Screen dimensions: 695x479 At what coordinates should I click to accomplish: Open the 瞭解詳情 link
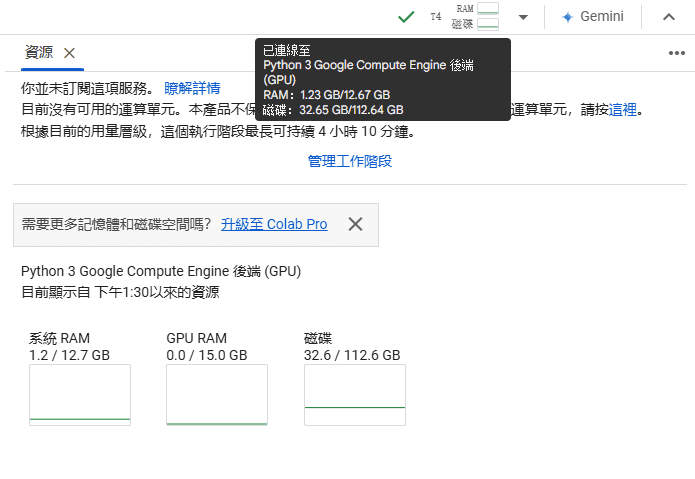(x=192, y=88)
